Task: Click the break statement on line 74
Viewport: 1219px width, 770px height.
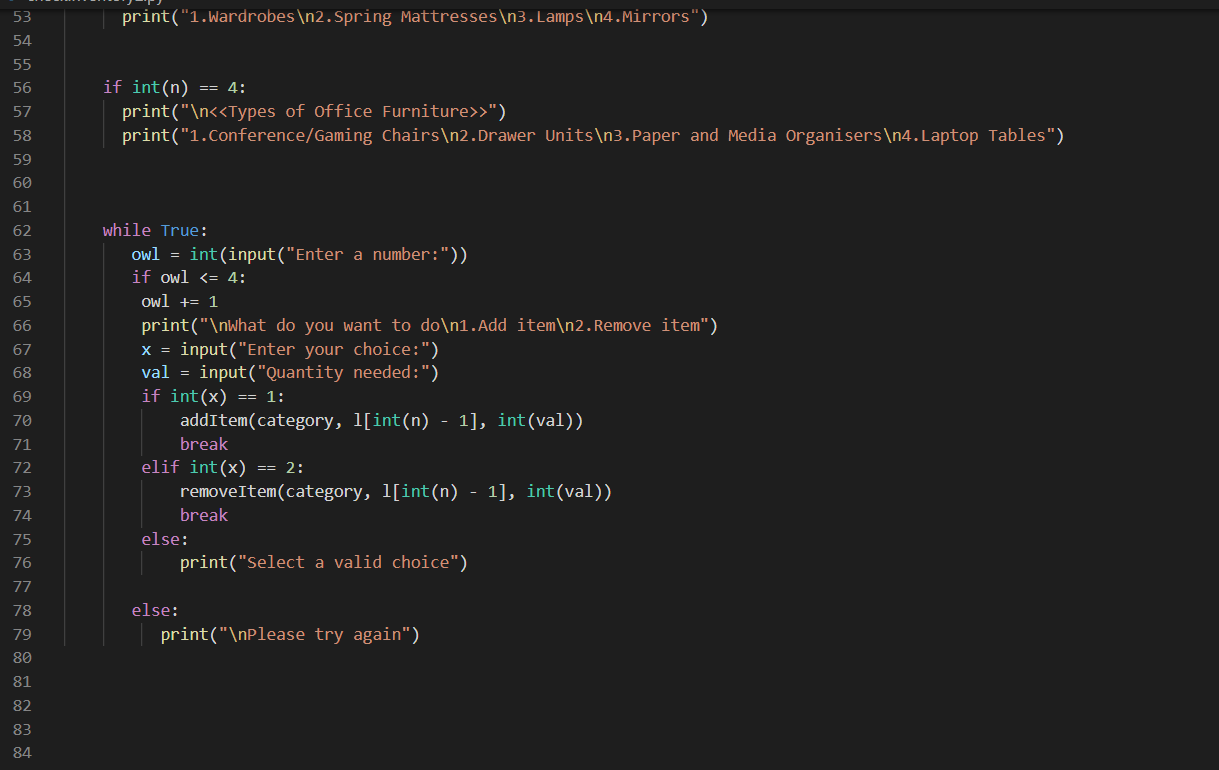Action: 203,514
